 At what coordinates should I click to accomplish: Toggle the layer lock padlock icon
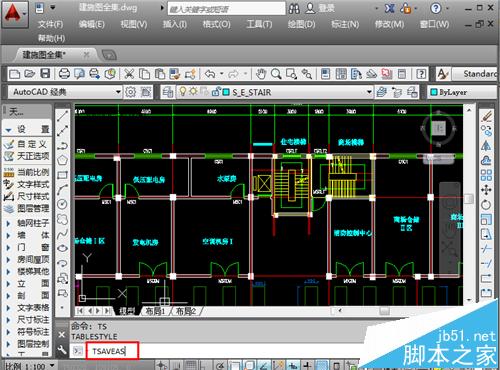coord(216,91)
